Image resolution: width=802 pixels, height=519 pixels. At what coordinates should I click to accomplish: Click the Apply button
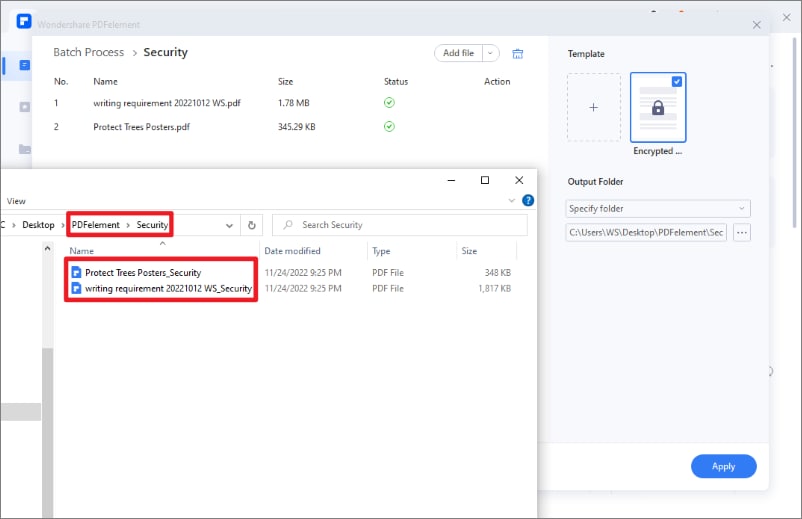pyautogui.click(x=723, y=466)
